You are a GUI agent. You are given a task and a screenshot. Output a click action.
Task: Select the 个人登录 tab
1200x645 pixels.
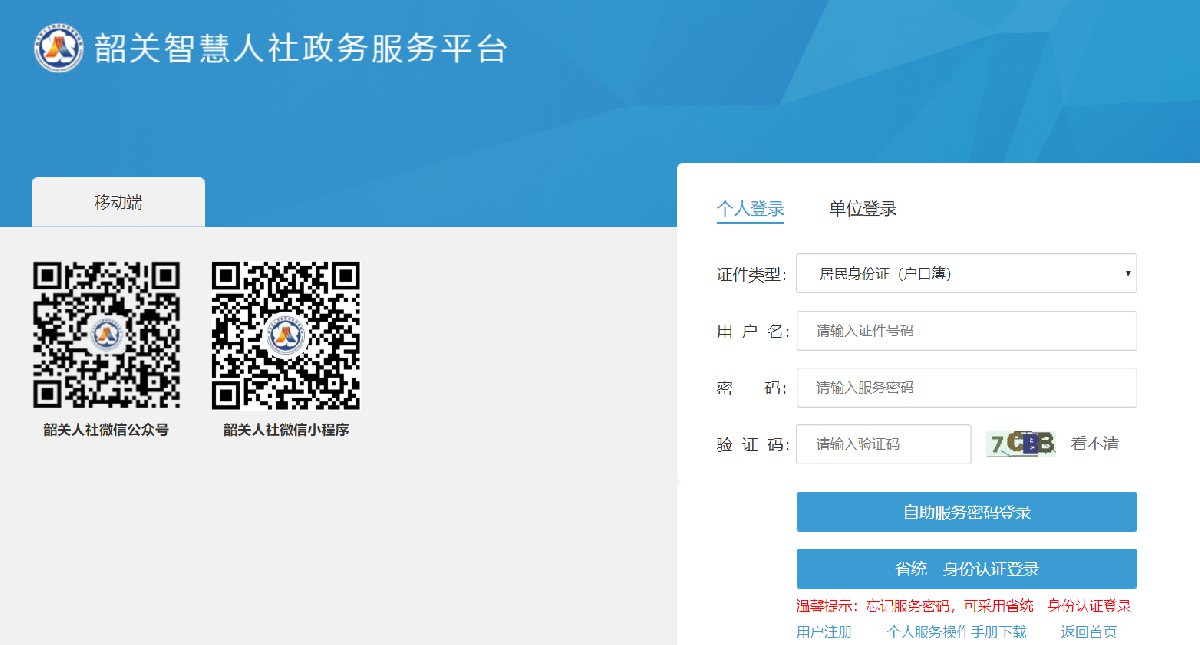click(x=750, y=209)
